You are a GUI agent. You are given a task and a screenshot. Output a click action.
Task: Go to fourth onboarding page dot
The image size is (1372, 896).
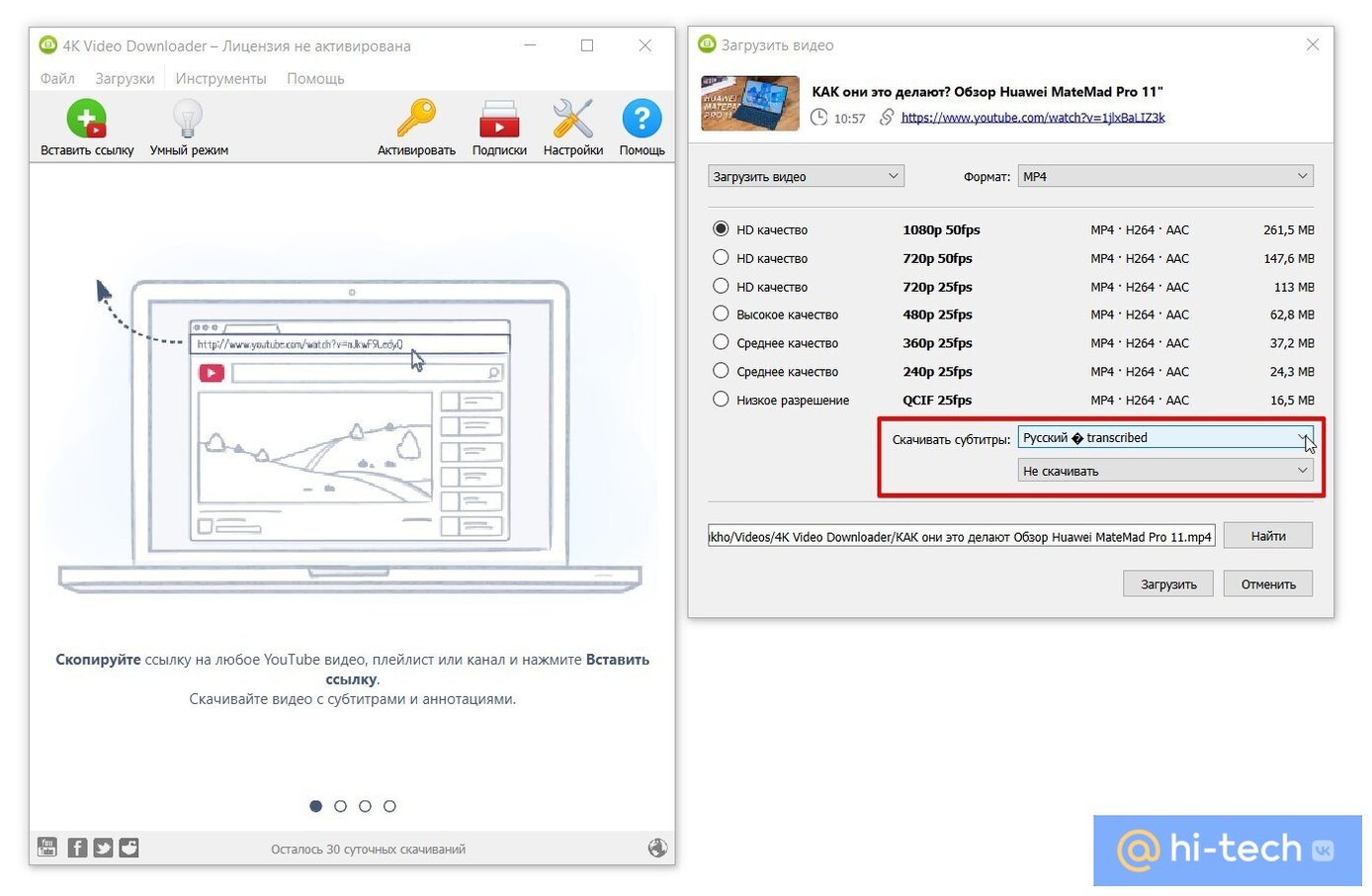pos(389,806)
